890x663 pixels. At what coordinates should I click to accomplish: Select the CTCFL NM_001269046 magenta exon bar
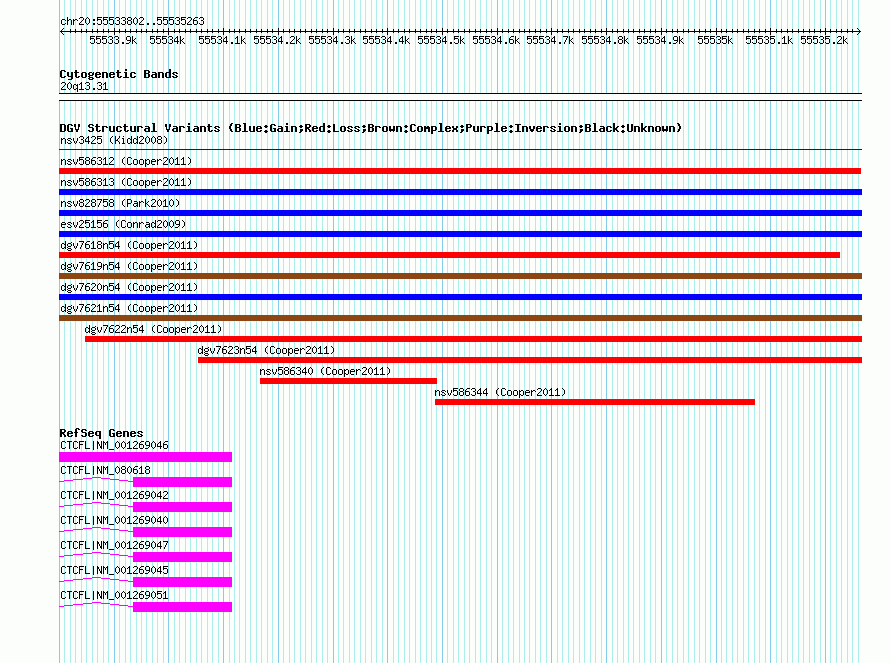click(x=145, y=457)
